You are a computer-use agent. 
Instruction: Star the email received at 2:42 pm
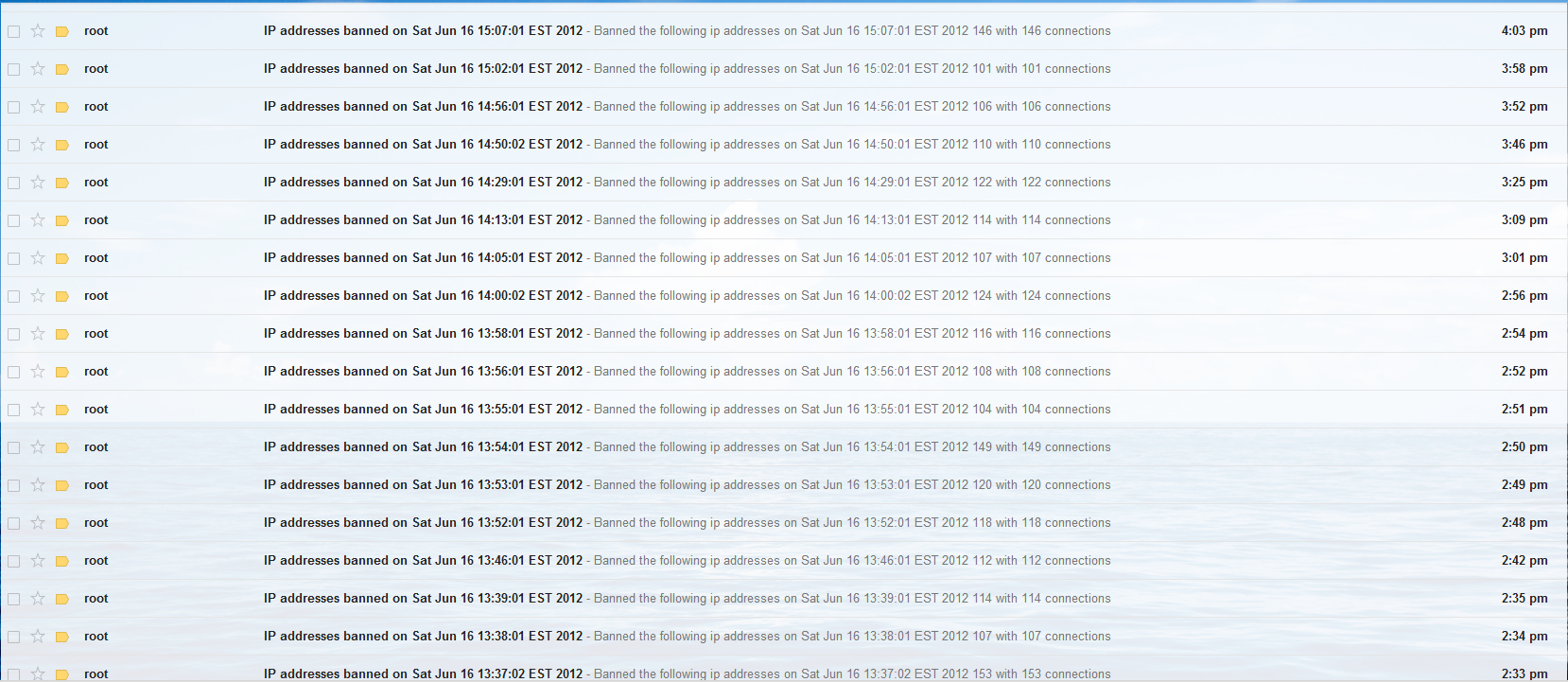click(x=38, y=561)
